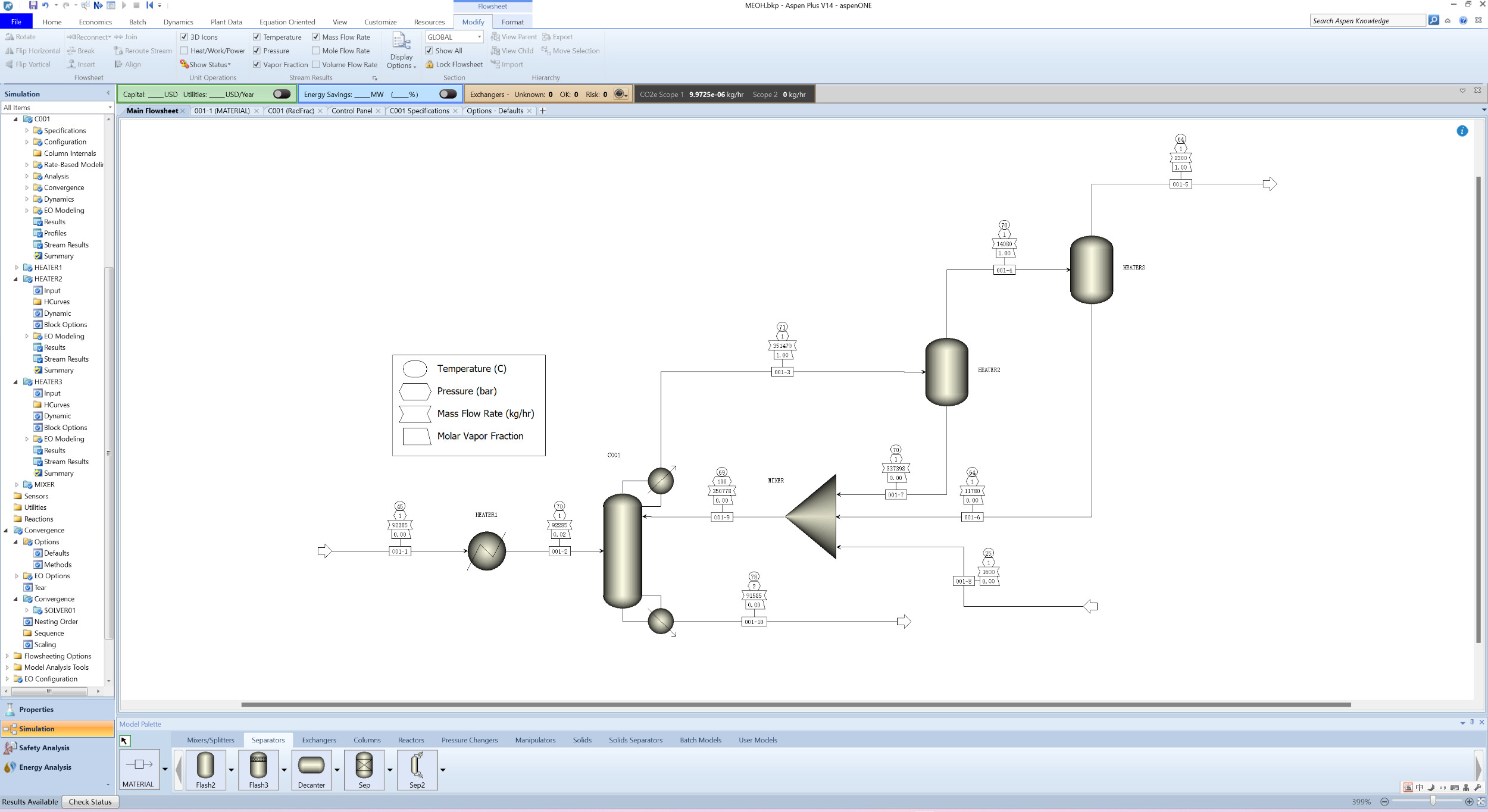1488x812 pixels.
Task: Reset the simulation with the rewind icon
Action: pyautogui.click(x=149, y=5)
